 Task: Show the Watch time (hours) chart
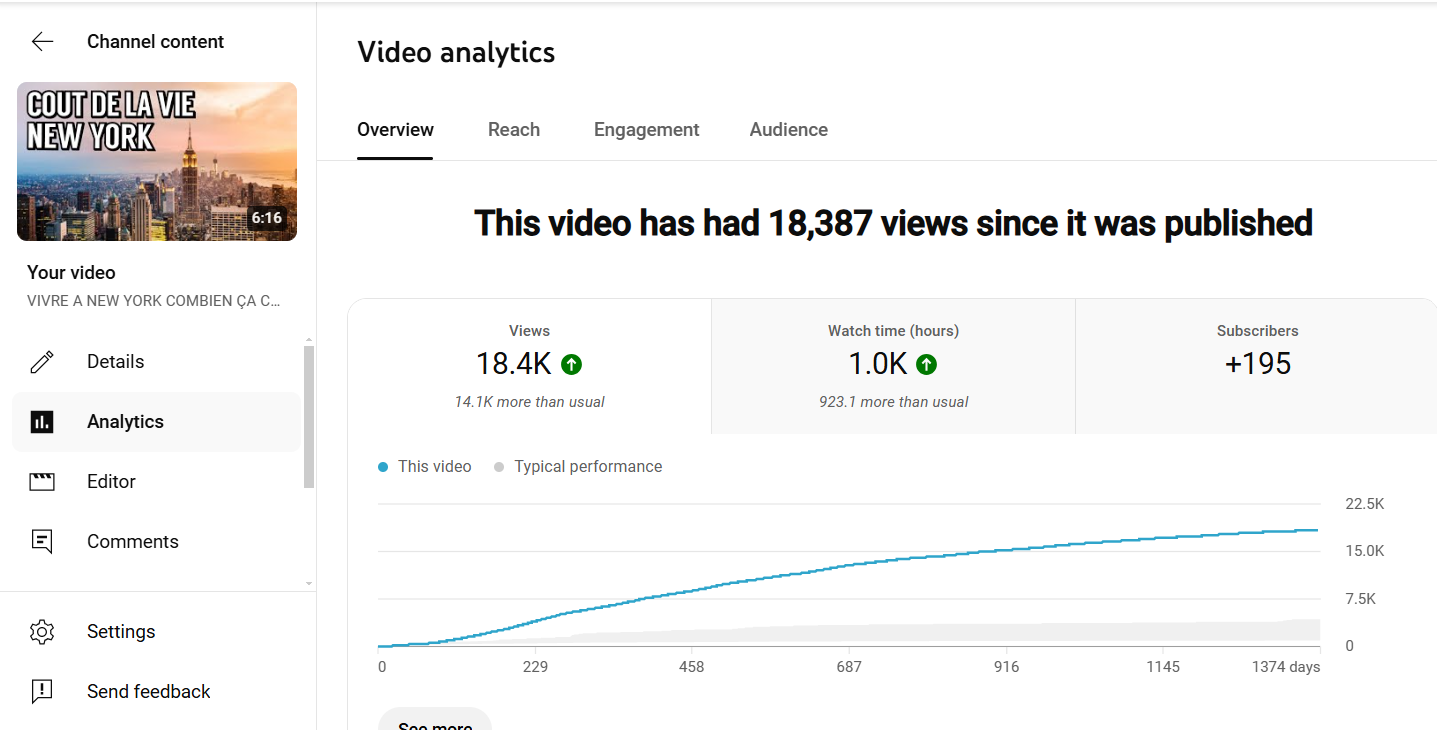pyautogui.click(x=893, y=366)
